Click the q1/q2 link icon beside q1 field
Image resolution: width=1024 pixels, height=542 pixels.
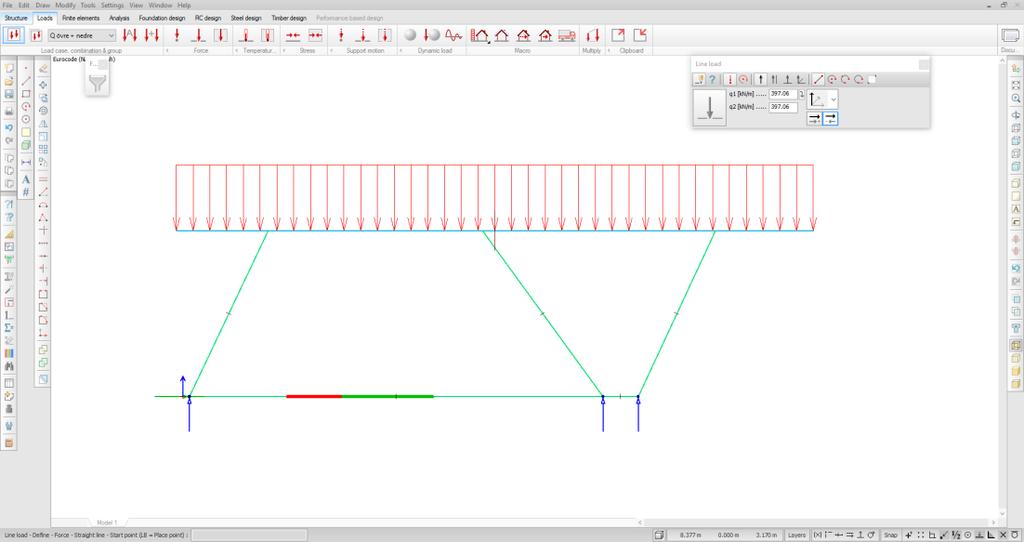point(802,95)
